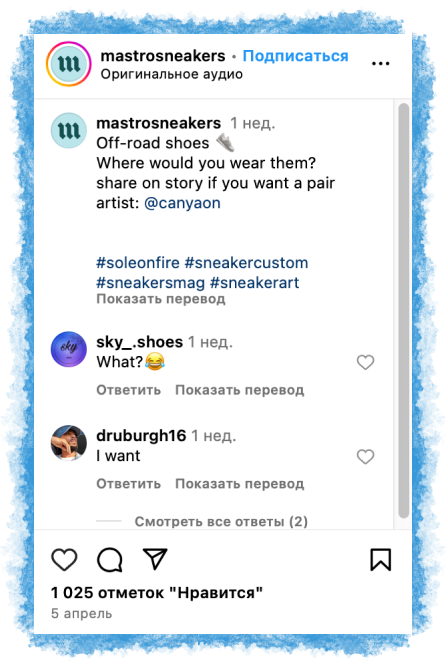Open the #soleonfire hashtag
The width and height of the screenshot is (446, 668).
point(138,263)
